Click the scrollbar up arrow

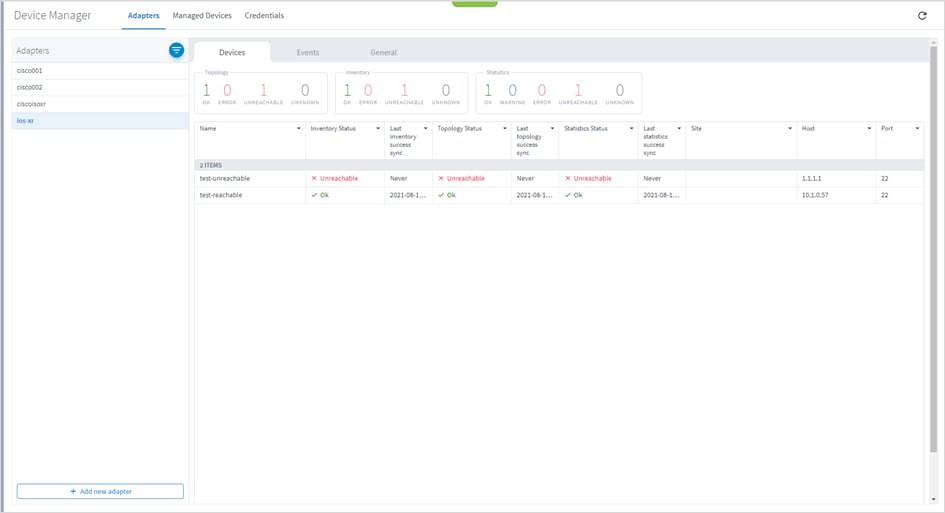[933, 44]
